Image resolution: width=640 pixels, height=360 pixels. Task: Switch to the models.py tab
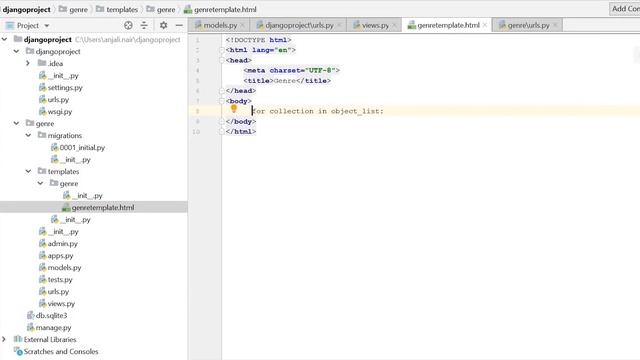[x=220, y=25]
